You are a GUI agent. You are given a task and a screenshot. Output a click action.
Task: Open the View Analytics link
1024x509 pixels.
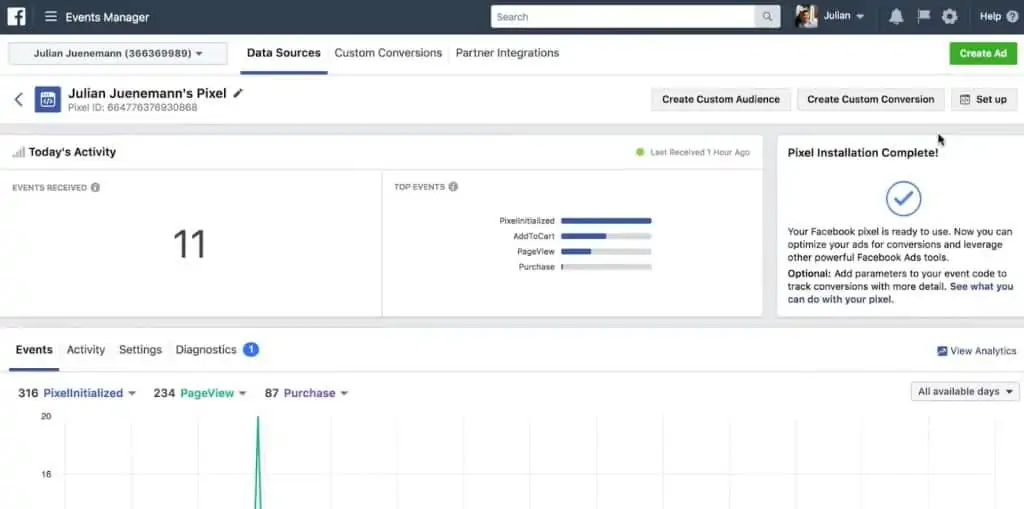click(x=983, y=351)
